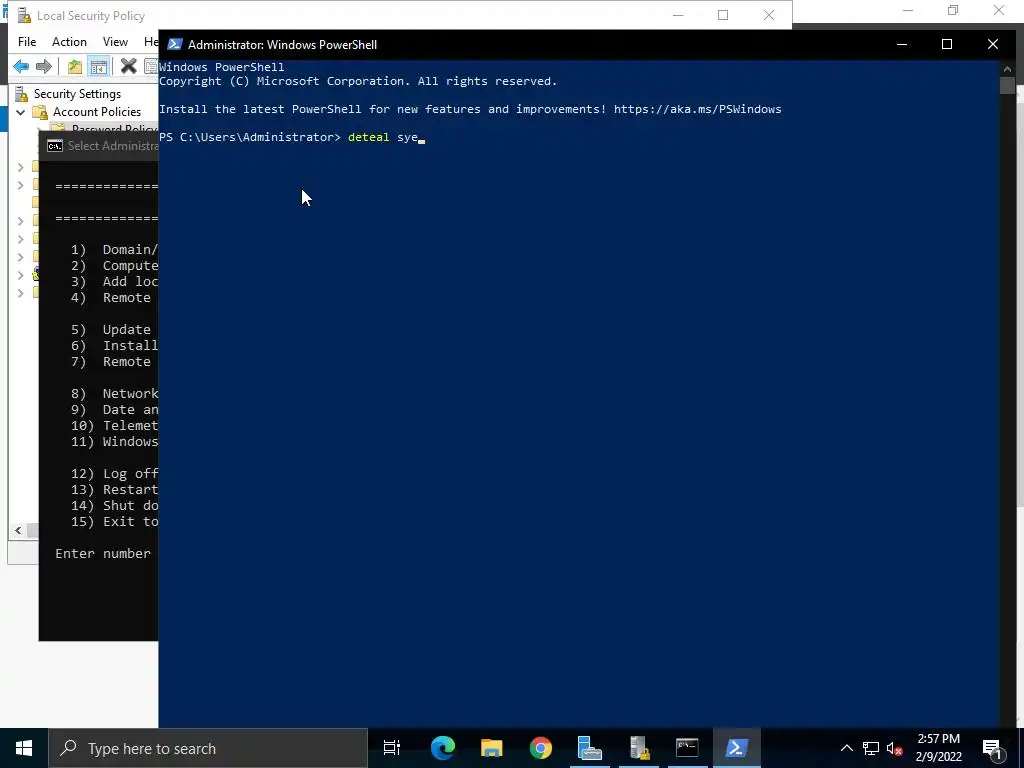Click the https://aka.ms/PSWindows URL text
The image size is (1024, 768).
697,109
